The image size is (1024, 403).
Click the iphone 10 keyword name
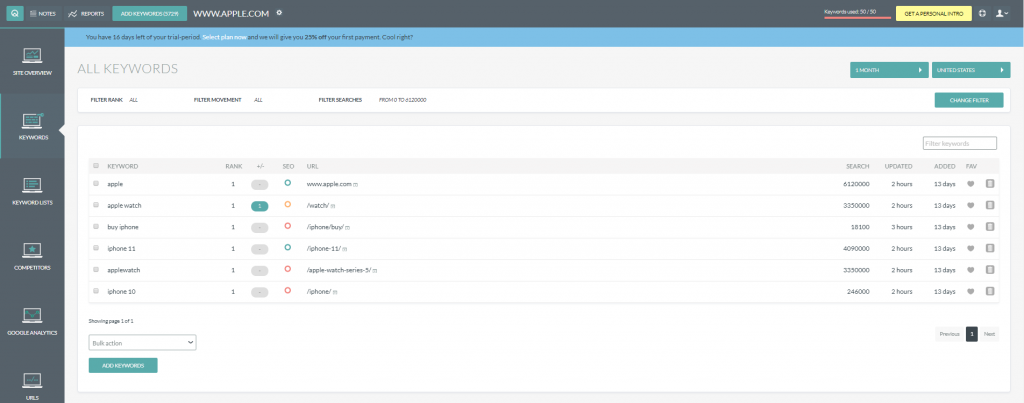click(x=121, y=292)
